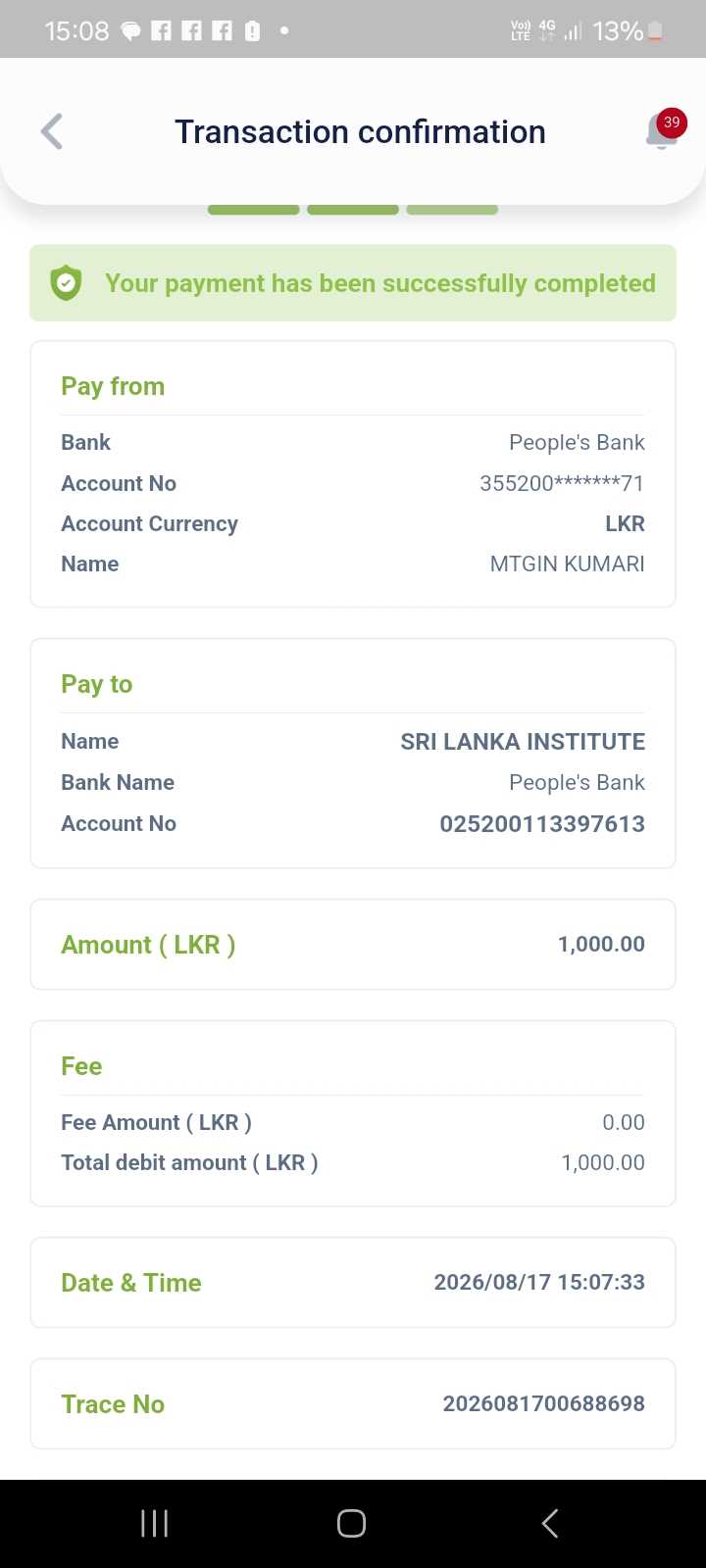
Task: Tap third lighter progress step bar
Action: pos(452,209)
